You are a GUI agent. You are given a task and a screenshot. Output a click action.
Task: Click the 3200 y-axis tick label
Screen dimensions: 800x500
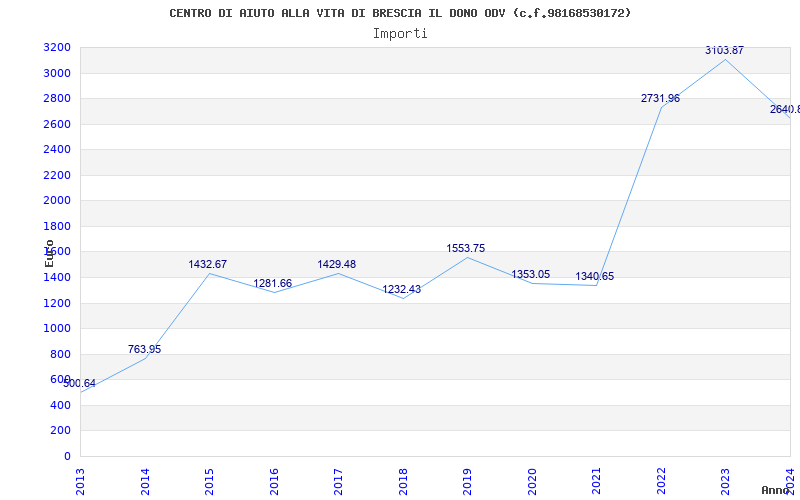click(x=57, y=47)
